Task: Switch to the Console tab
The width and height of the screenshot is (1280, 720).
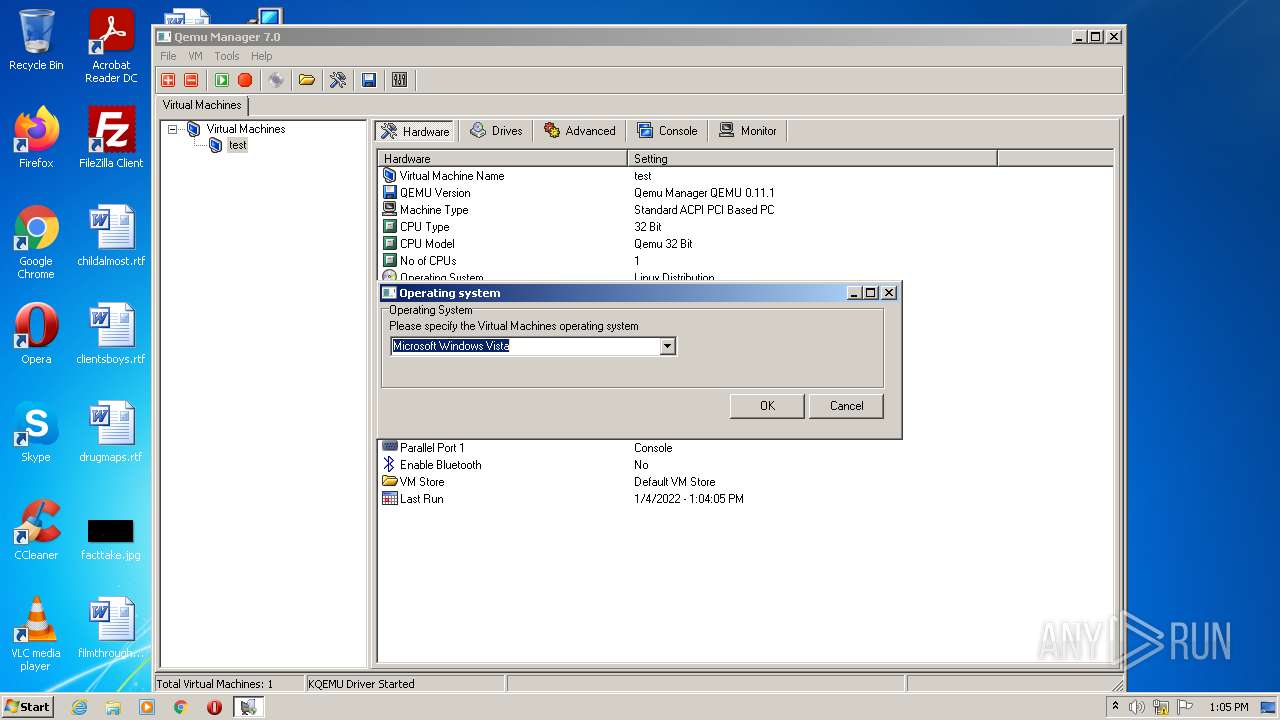Action: (667, 131)
